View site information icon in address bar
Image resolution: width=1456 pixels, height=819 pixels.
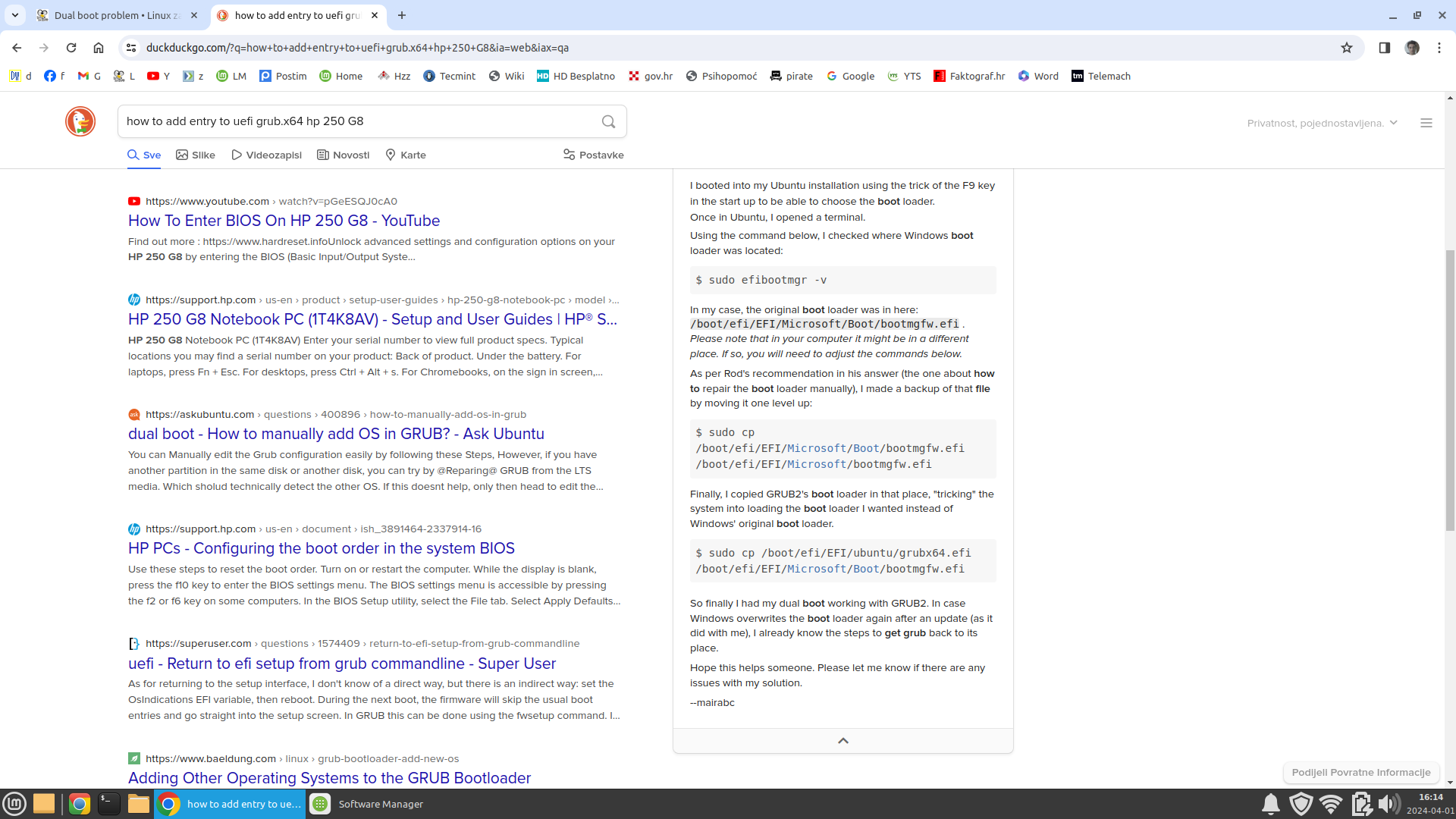[x=131, y=48]
